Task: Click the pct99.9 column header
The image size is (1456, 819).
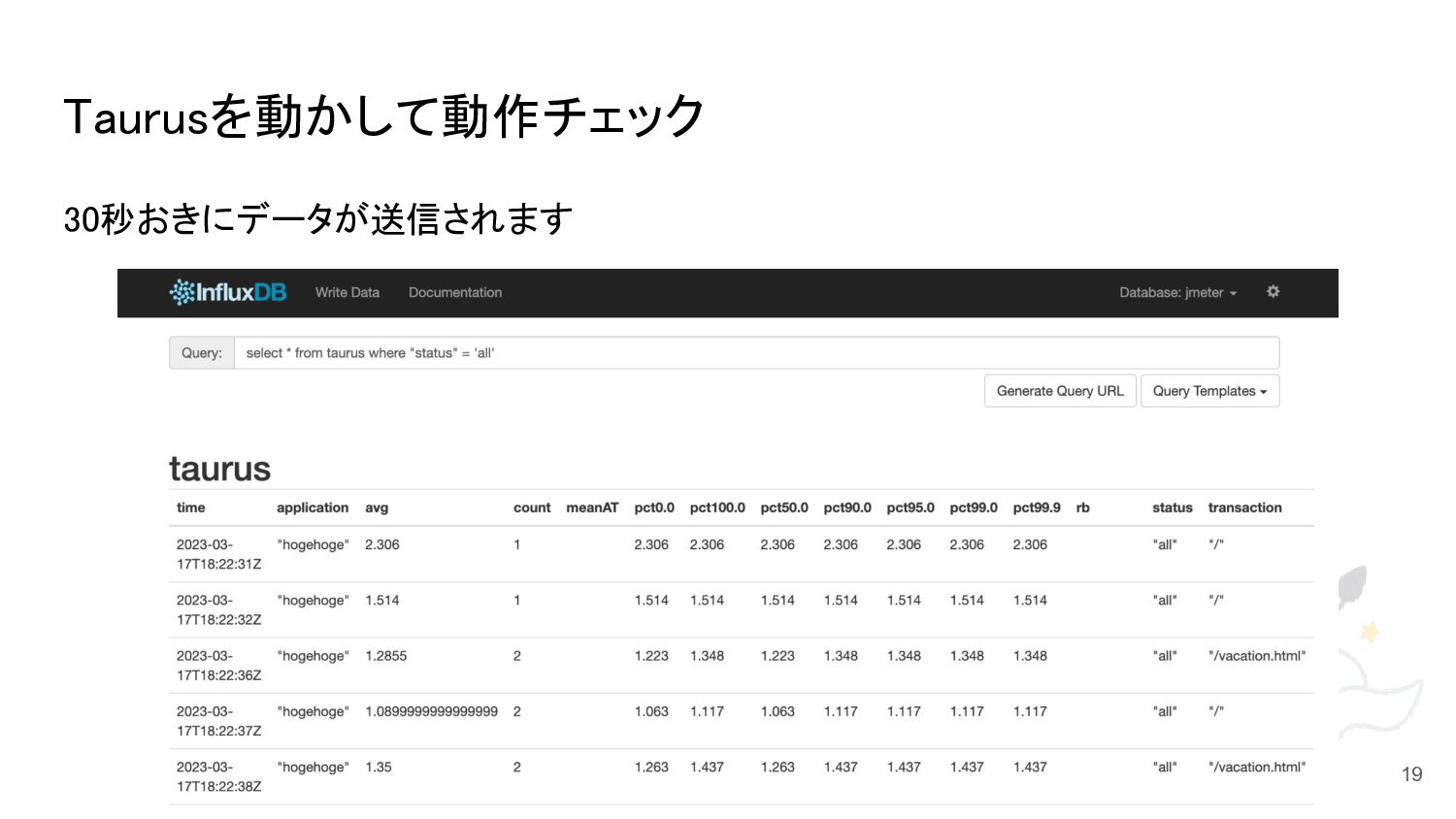Action: coord(1037,508)
